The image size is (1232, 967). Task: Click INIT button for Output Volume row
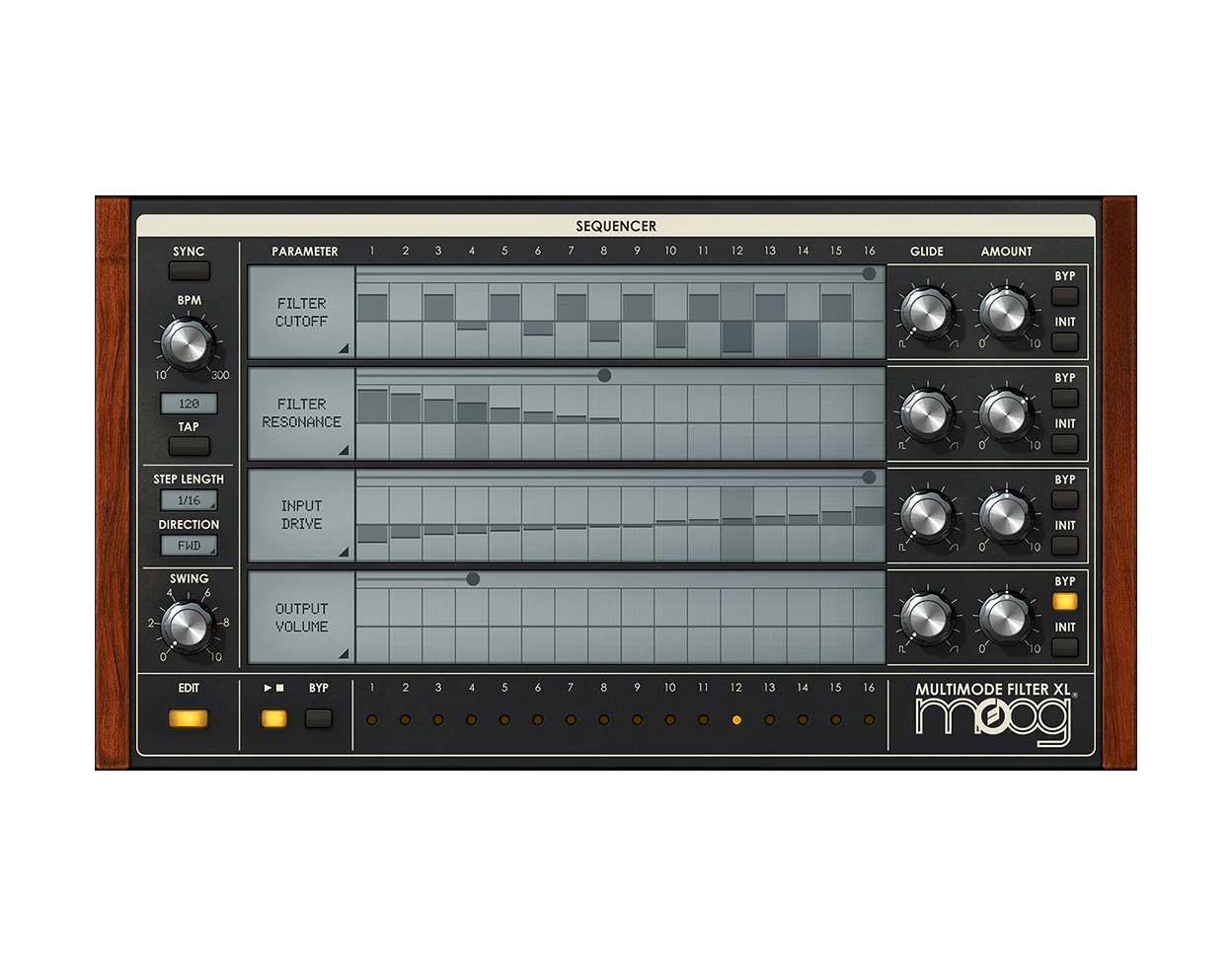[x=1065, y=647]
